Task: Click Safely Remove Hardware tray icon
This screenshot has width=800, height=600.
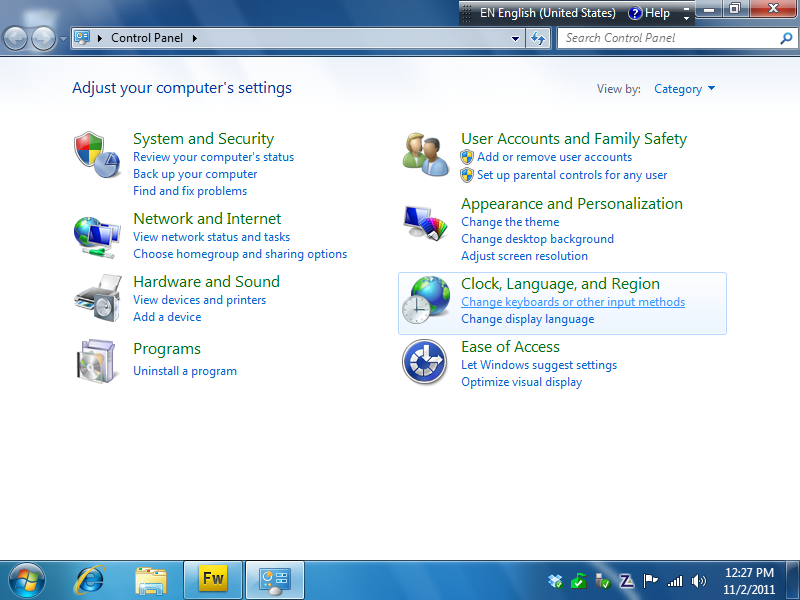Action: pos(603,581)
